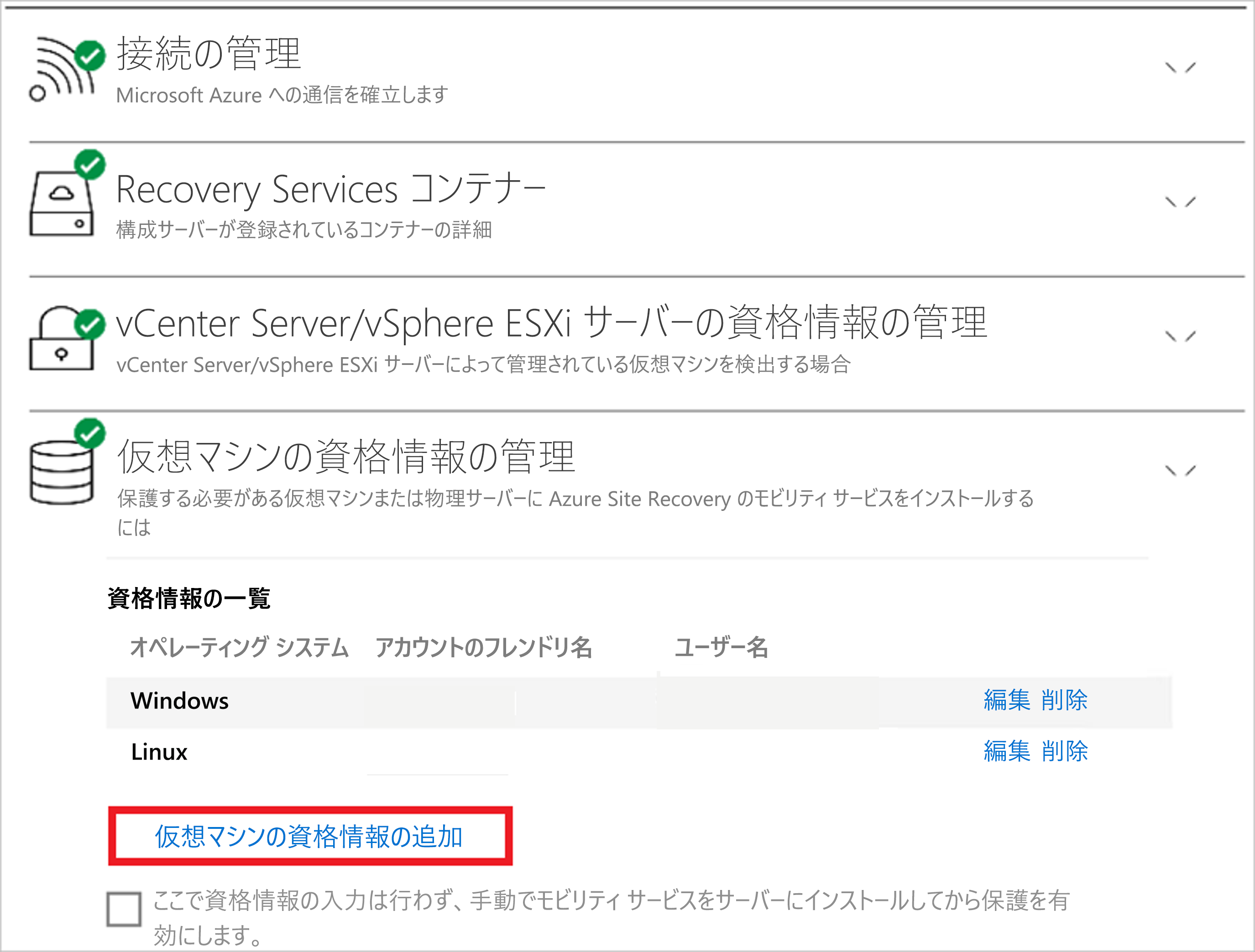Click 削除 link in the Linux row
Viewport: 1255px width, 952px height.
(x=1064, y=751)
